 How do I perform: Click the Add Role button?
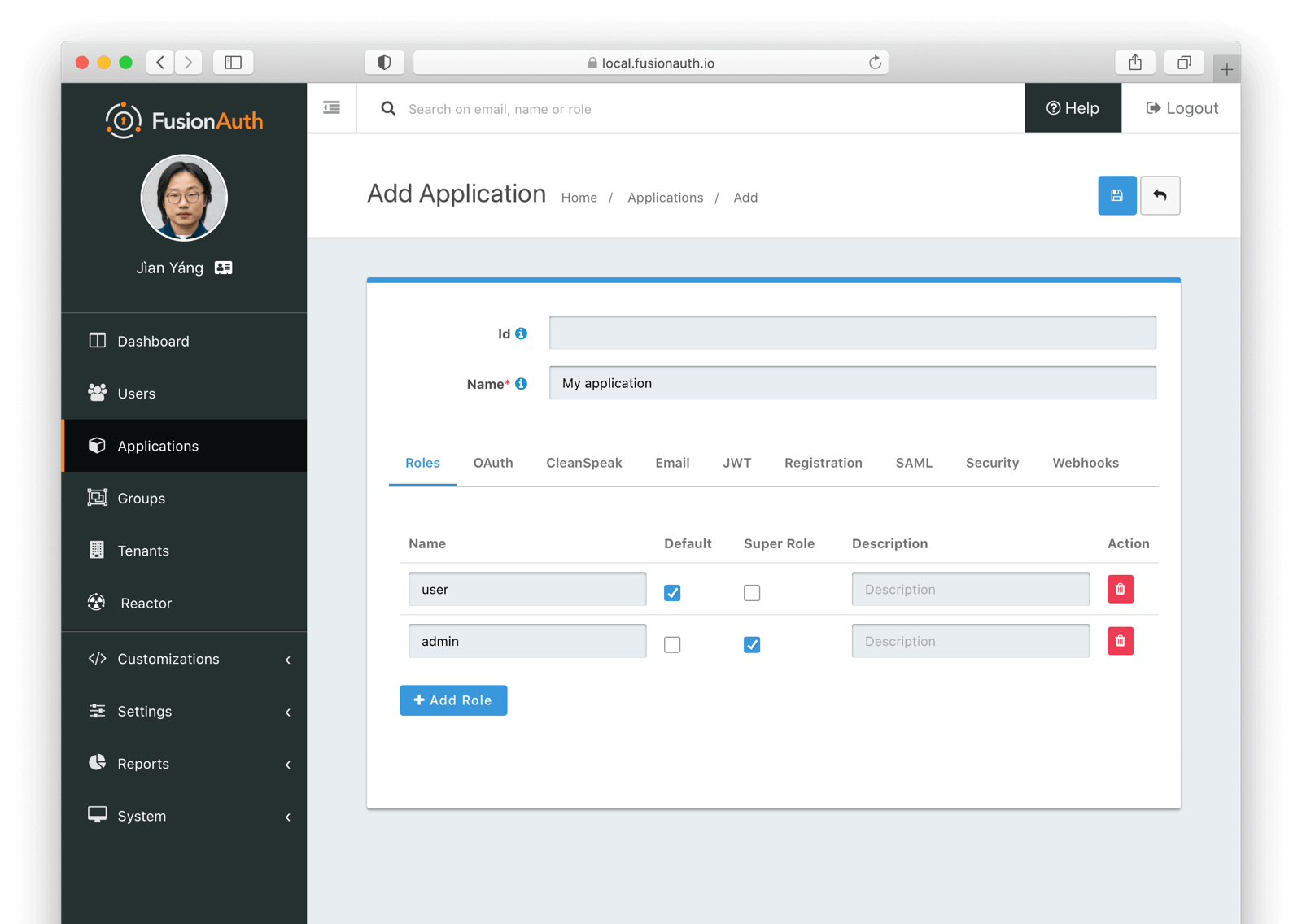452,700
